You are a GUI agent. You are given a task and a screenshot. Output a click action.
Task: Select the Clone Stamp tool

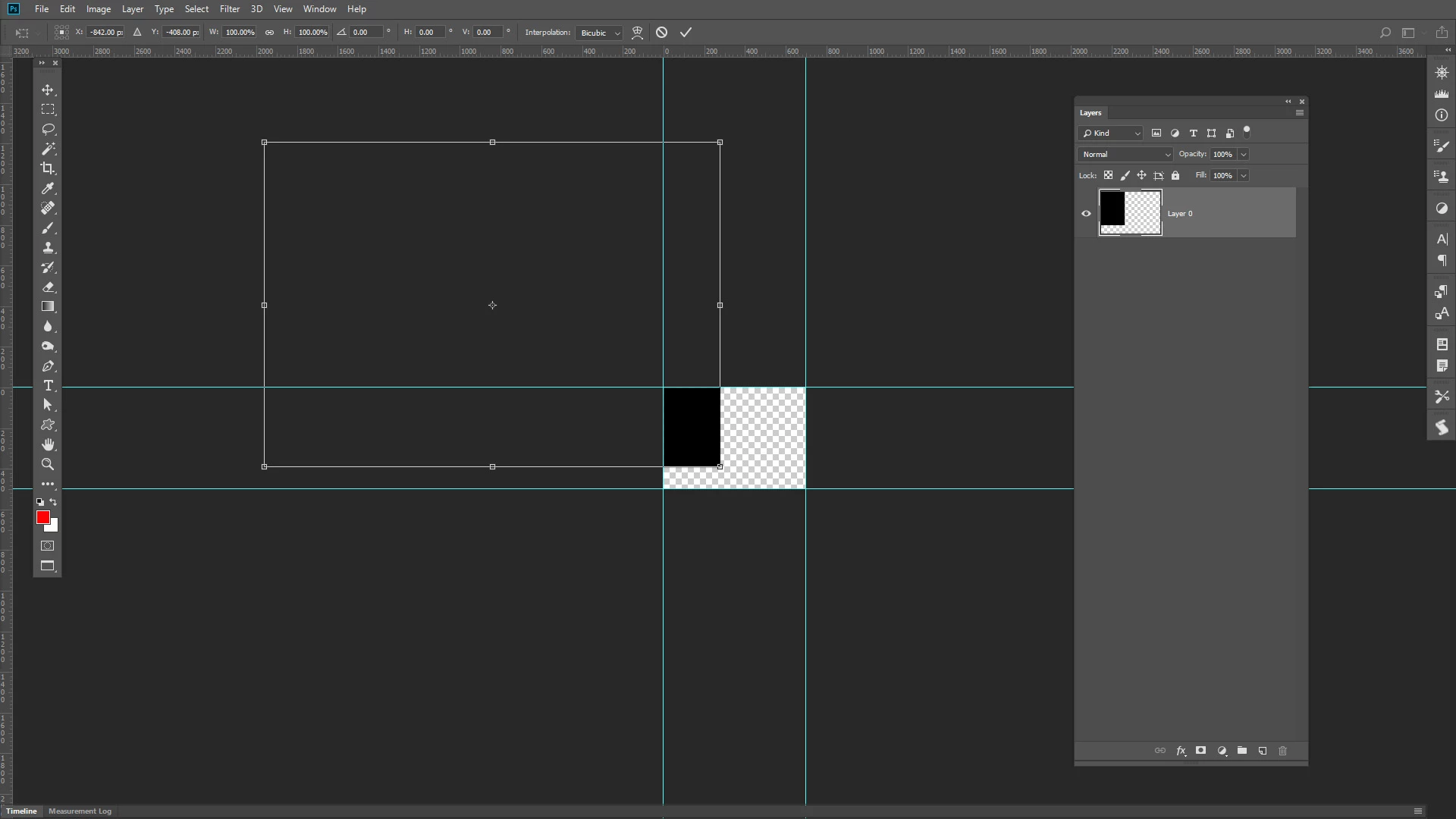pyautogui.click(x=48, y=248)
